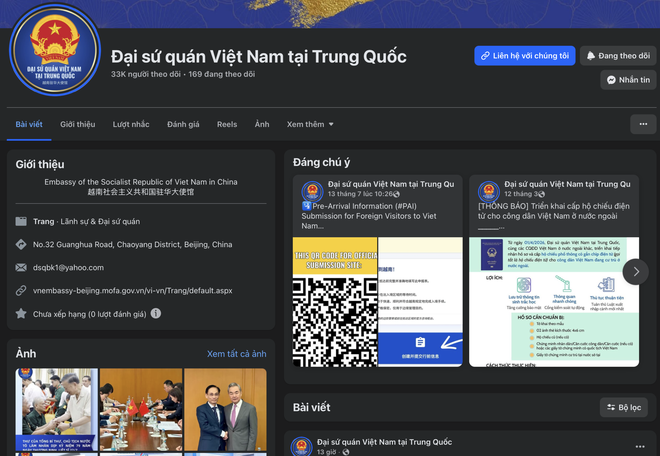This screenshot has height=456, width=660.
Task: Click the page category flag icon
Action: coord(21,221)
